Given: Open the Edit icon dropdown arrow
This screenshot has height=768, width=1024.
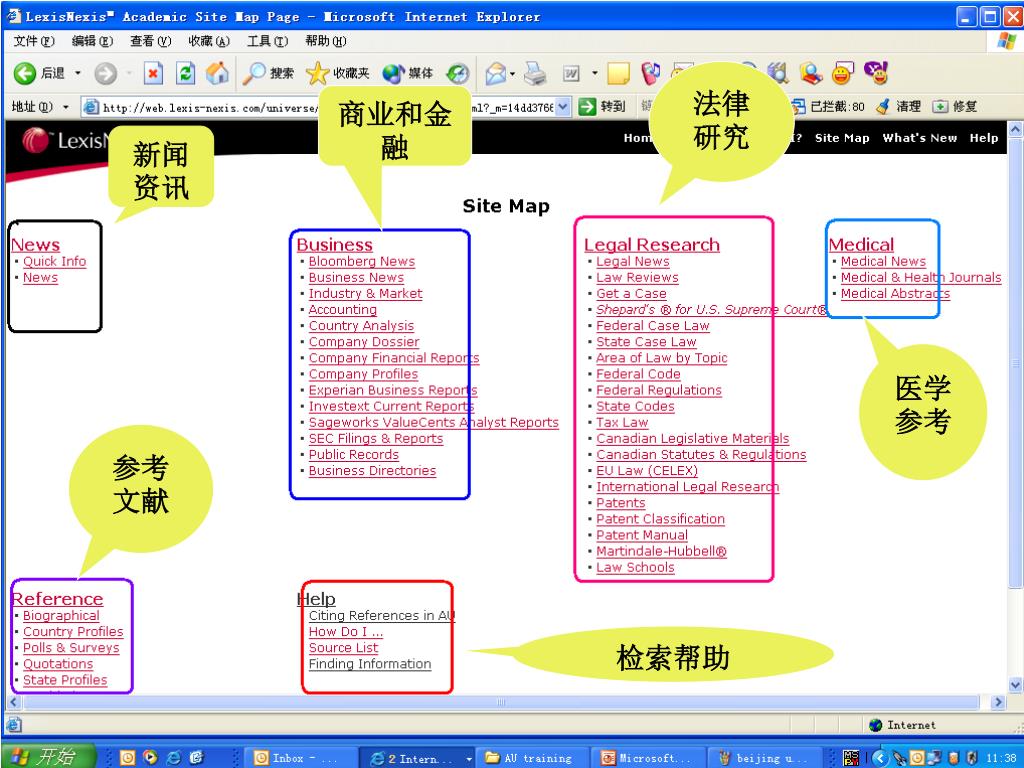Looking at the screenshot, I should 594,73.
